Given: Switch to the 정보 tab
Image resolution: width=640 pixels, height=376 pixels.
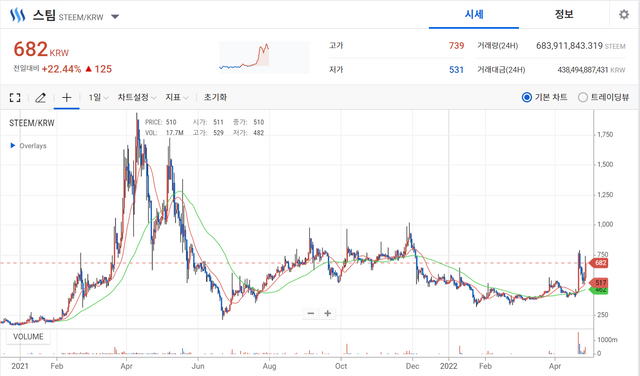Looking at the screenshot, I should click(564, 15).
